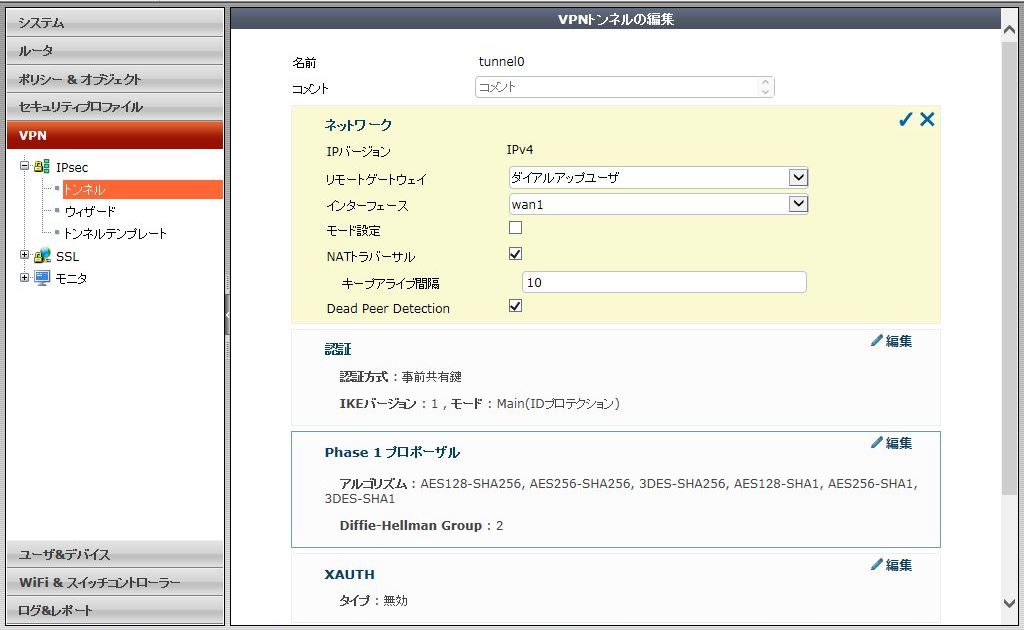
Task: Click the pencil edit icon for XAUTH section
Action: pos(877,565)
